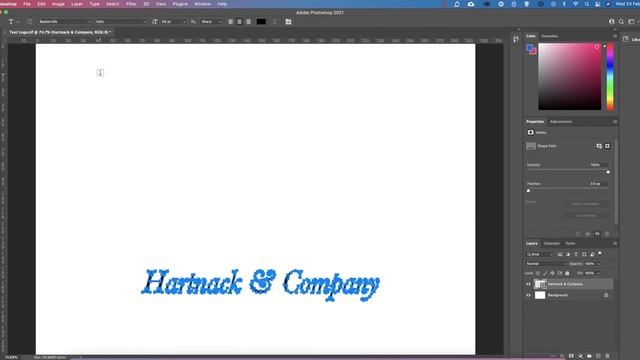
Task: Open the font style dropdown
Action: tap(120, 22)
